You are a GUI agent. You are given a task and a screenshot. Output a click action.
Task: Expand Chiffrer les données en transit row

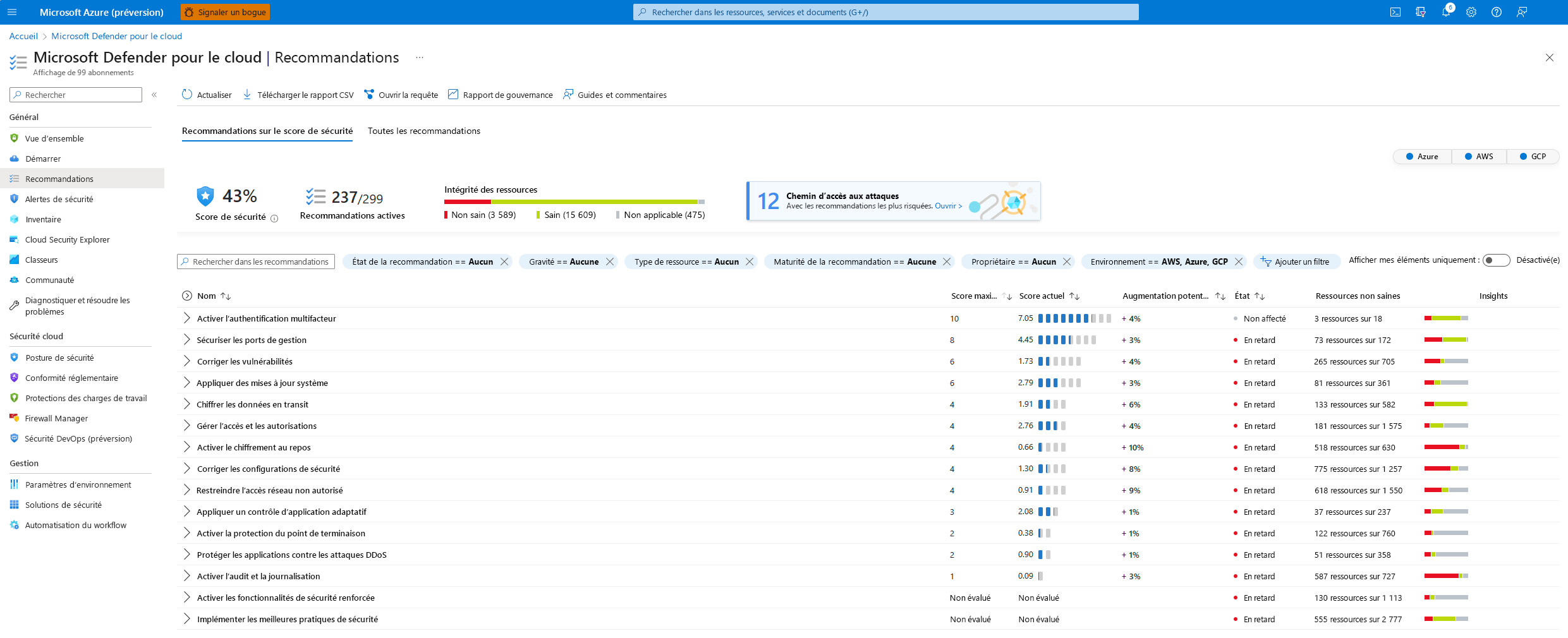pyautogui.click(x=186, y=404)
